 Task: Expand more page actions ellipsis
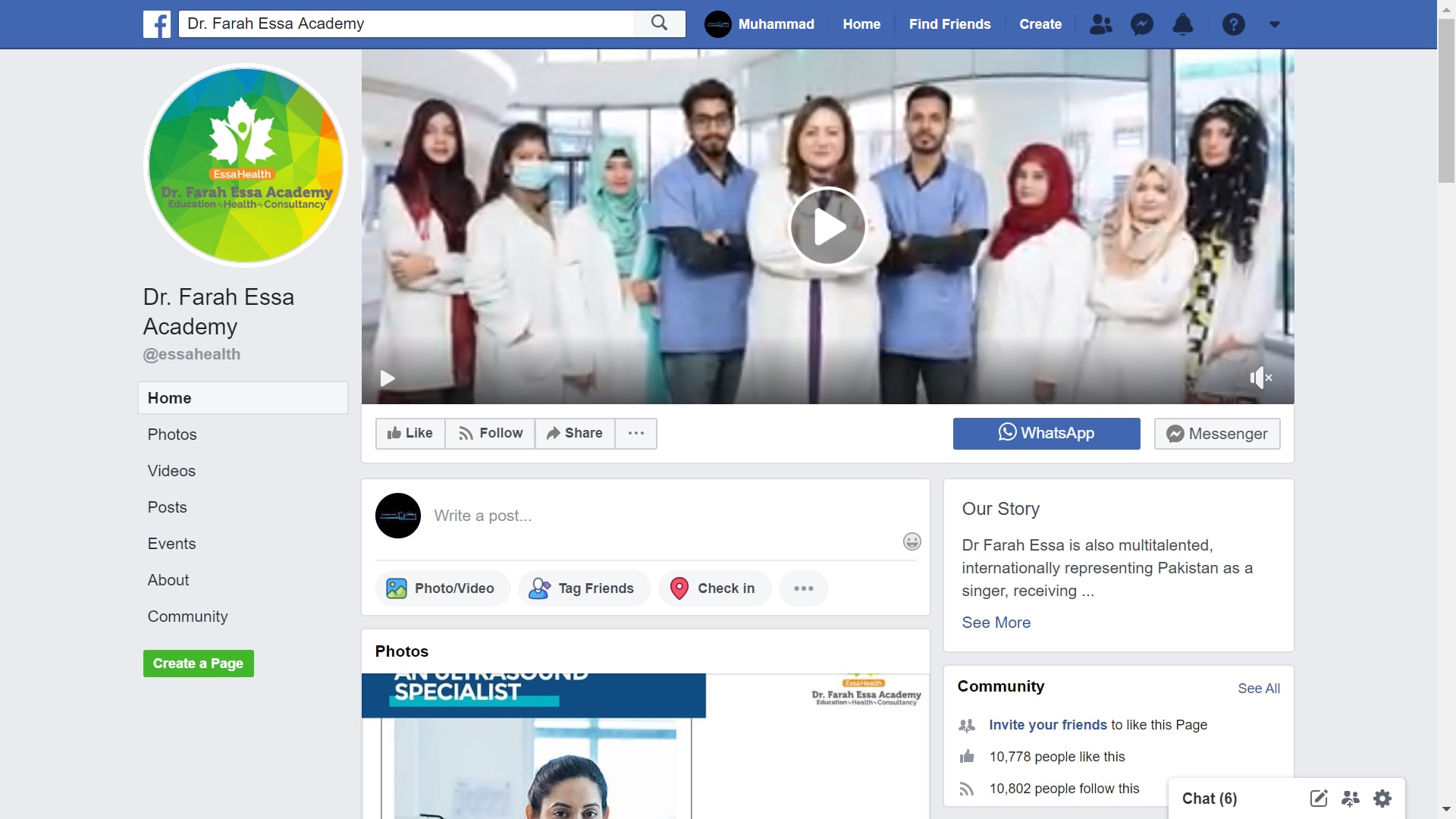coord(635,433)
